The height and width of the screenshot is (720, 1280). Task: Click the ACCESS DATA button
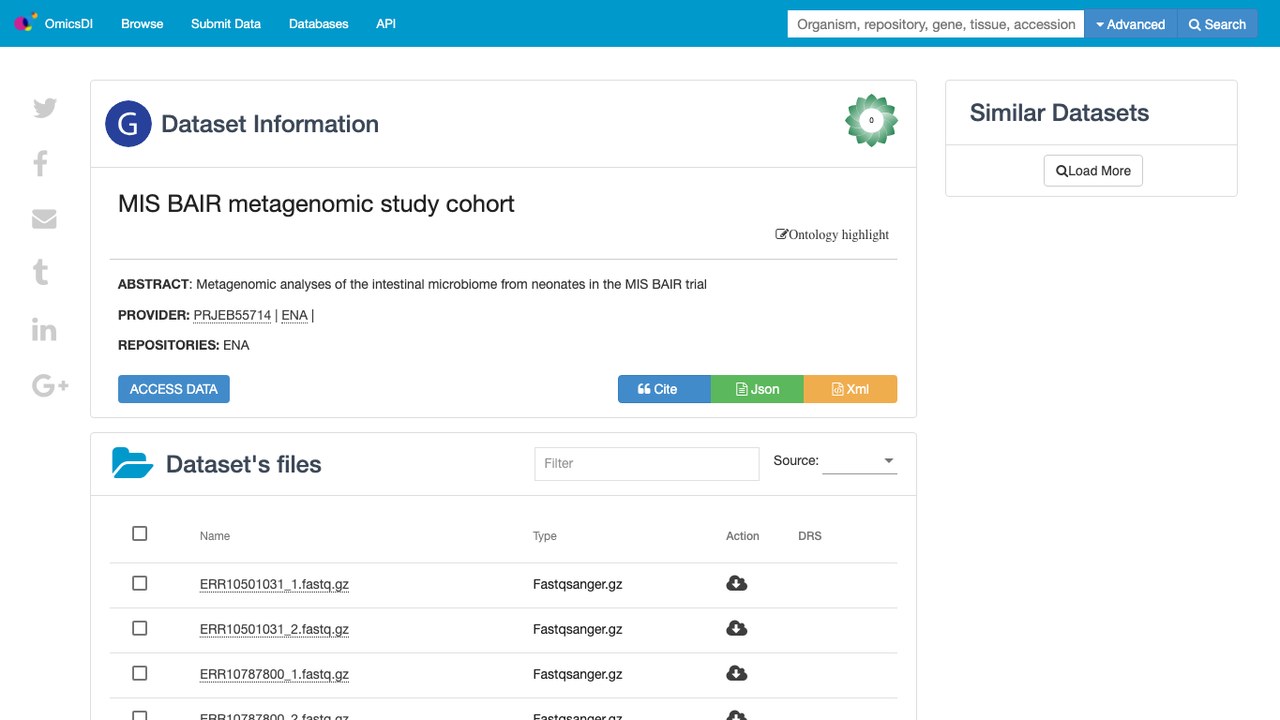coord(174,389)
